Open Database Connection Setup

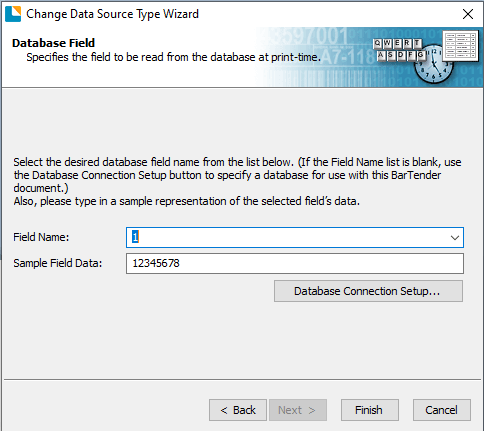(368, 291)
